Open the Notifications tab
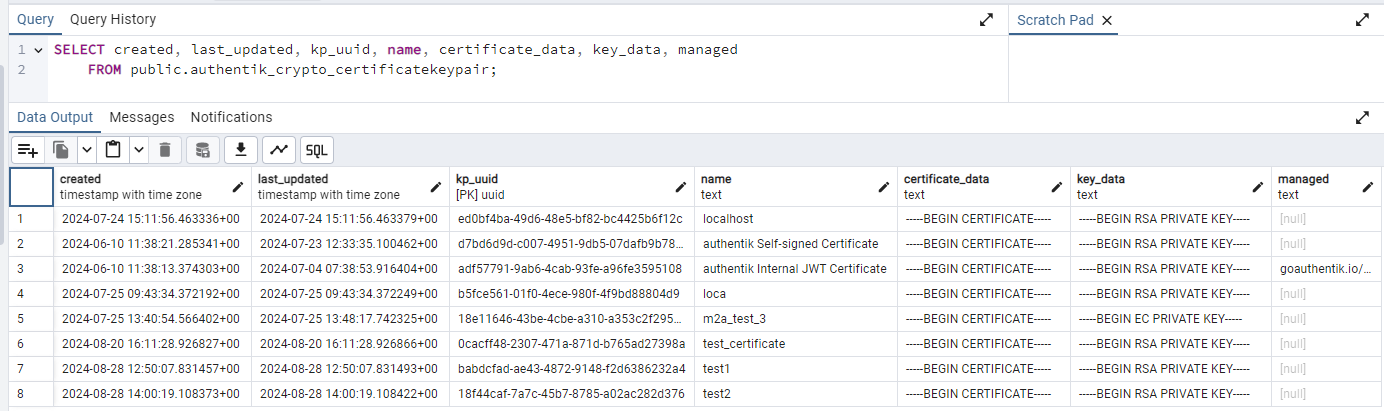This screenshot has height=411, width=1384. pos(231,117)
